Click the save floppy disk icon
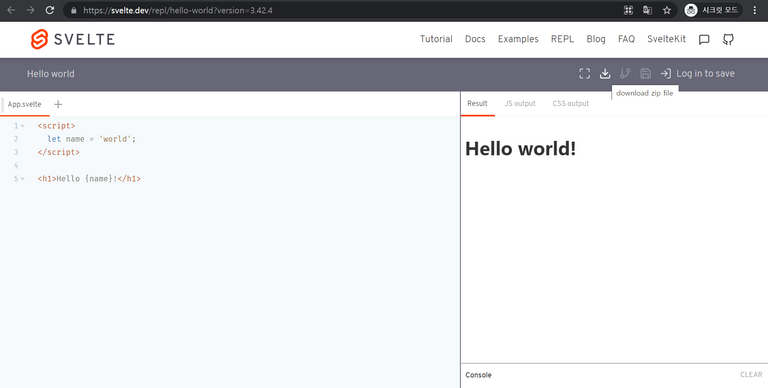 coord(646,73)
